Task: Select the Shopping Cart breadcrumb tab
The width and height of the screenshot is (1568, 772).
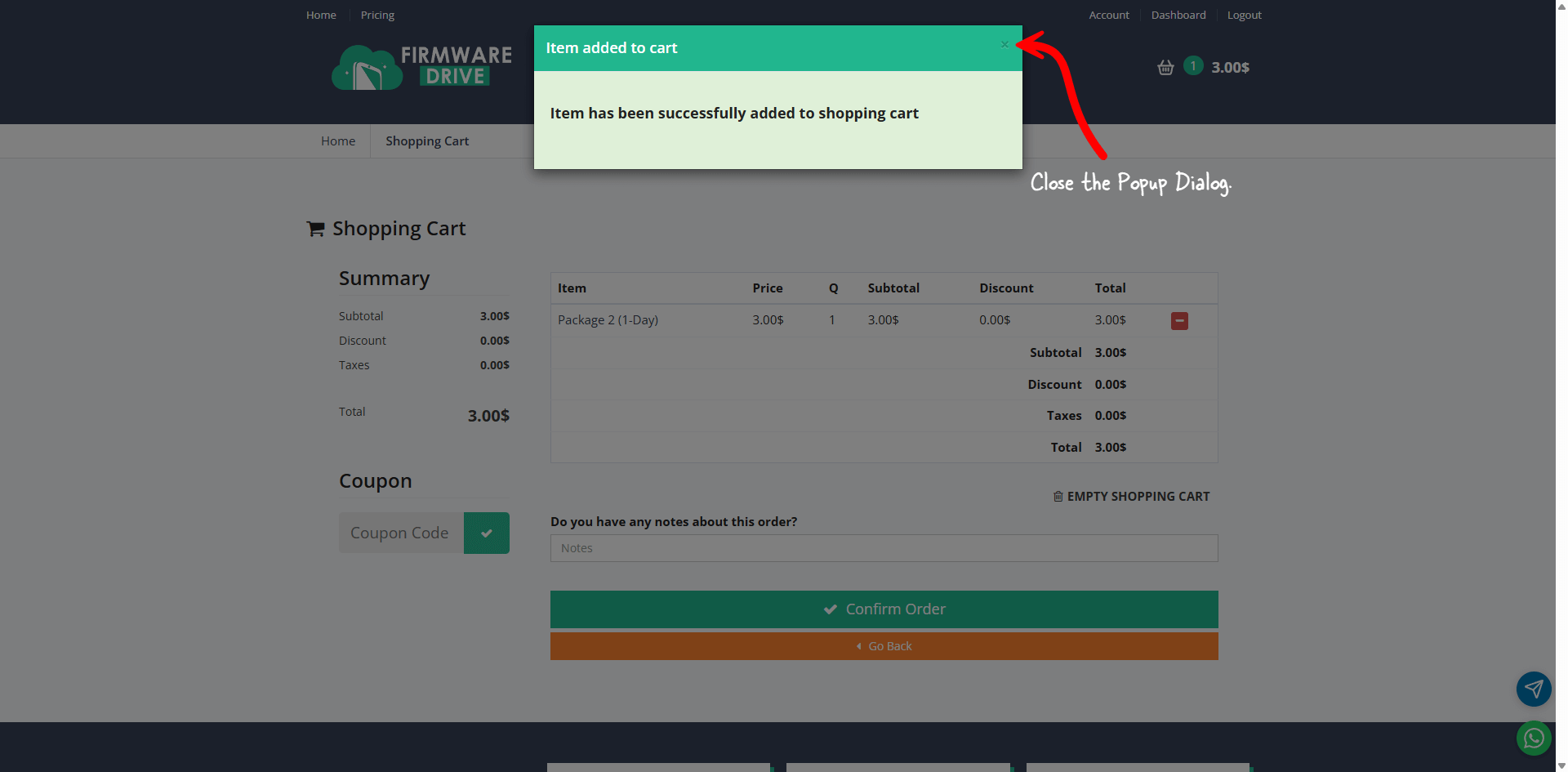Action: (x=427, y=141)
